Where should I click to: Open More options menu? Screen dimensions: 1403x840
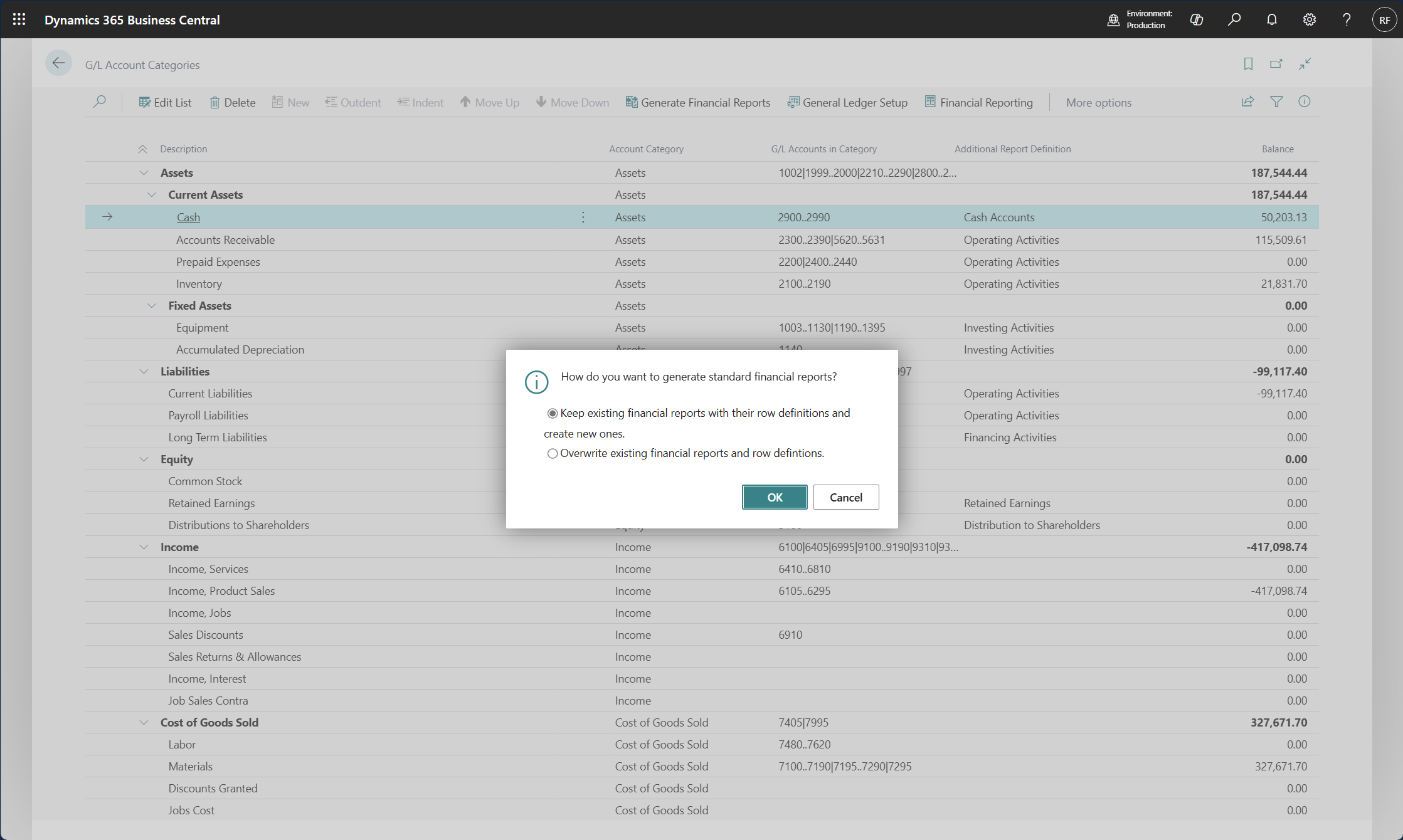coord(1099,102)
